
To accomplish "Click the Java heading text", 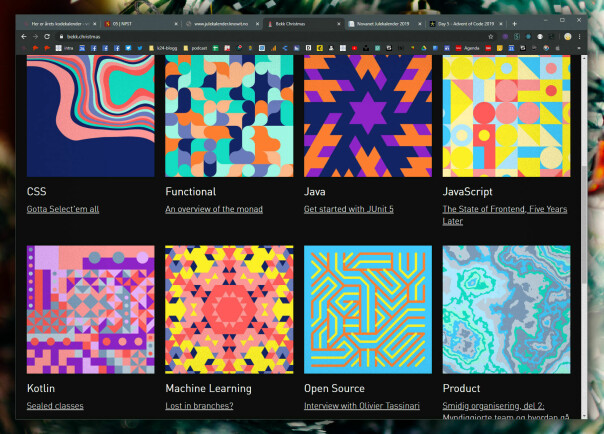I will pos(315,191).
